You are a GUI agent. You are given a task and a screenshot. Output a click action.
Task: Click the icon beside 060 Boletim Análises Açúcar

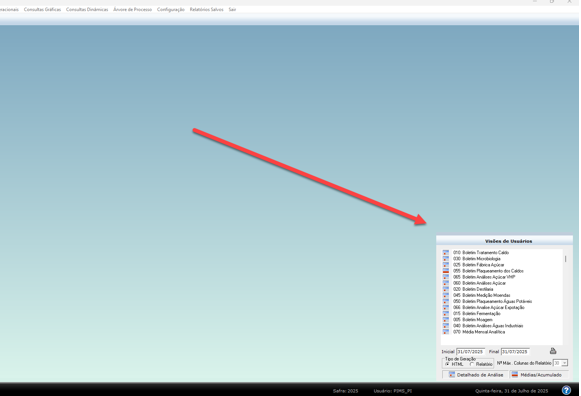coord(446,283)
